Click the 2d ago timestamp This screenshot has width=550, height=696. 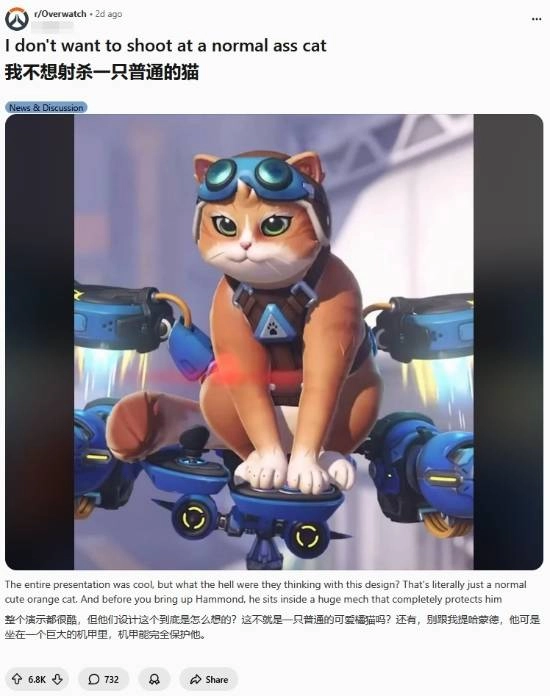coord(109,14)
